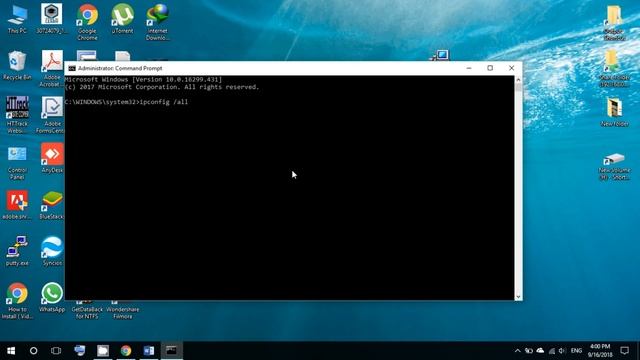Launch the WhatsApp desktop shortcut
Screen dimensions: 640x360
pos(52,298)
